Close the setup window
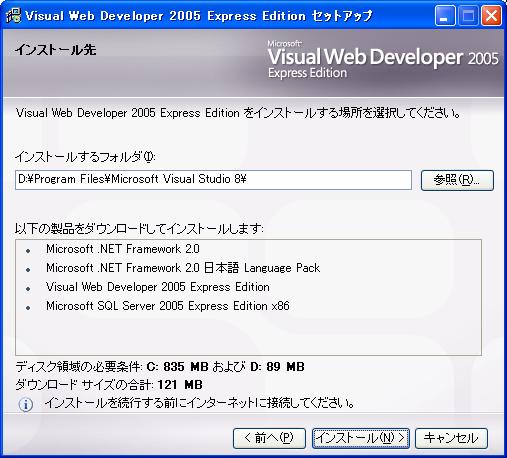 491,16
